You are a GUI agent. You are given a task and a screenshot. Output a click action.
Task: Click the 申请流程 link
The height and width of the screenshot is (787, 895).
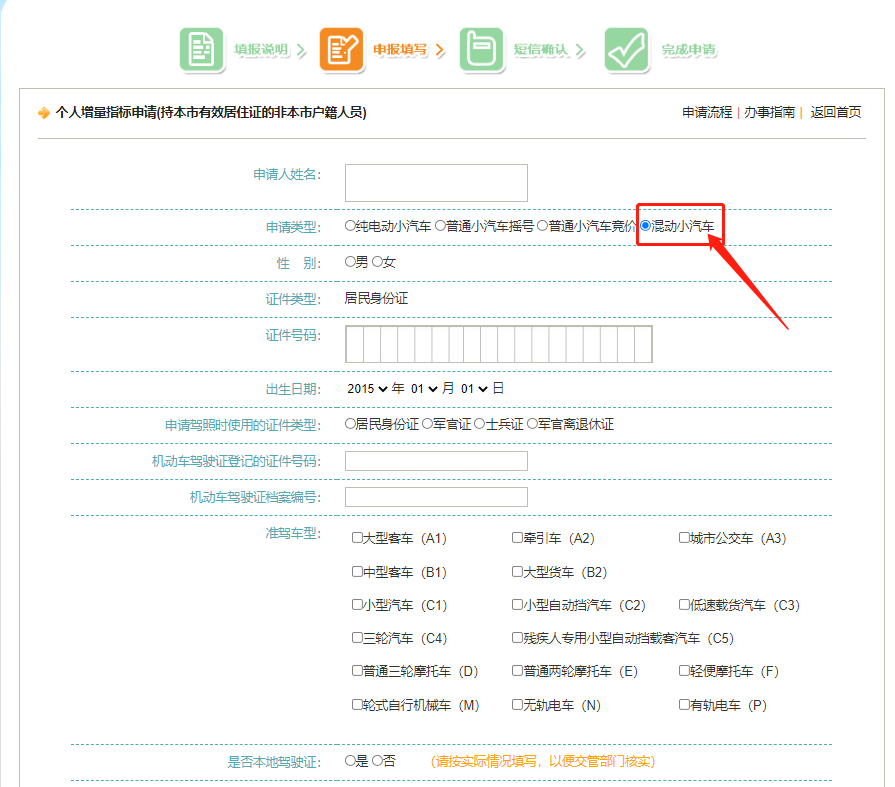point(706,113)
